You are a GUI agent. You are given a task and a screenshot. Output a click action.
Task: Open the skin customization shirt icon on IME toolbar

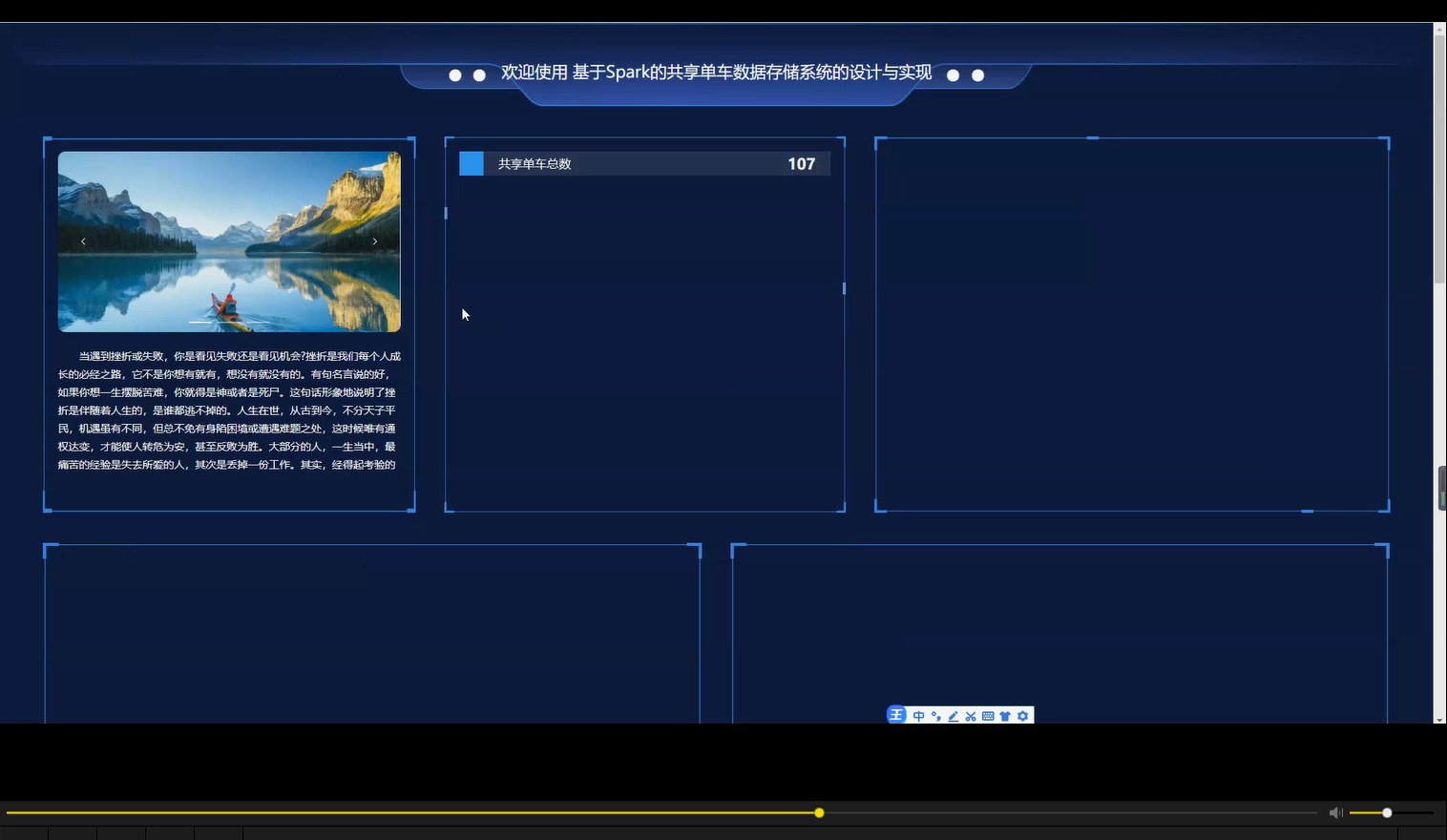coord(1005,716)
